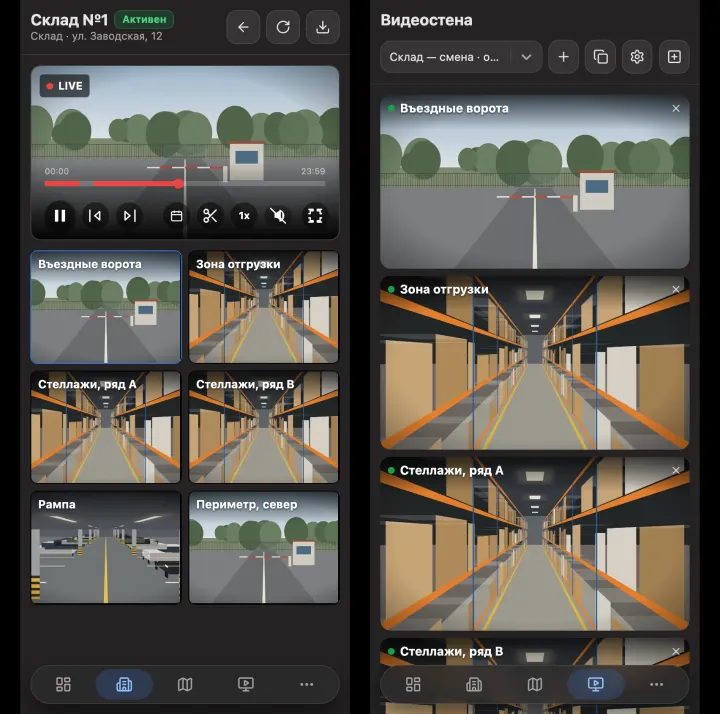The image size is (720, 714).
Task: Select the Зона отгрузки camera thumbnail
Action: click(264, 307)
